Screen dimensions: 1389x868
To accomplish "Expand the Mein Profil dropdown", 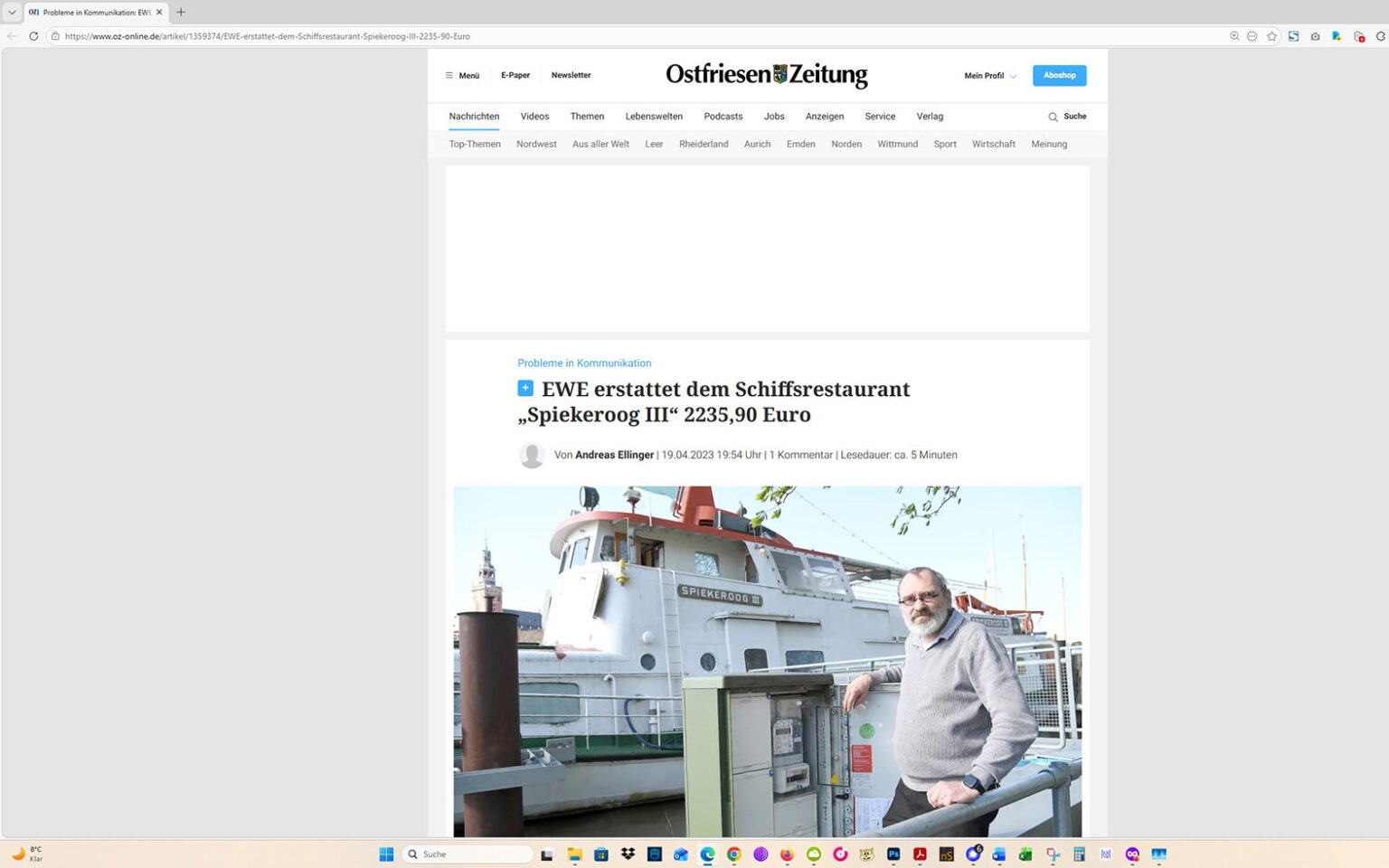I will 988,76.
